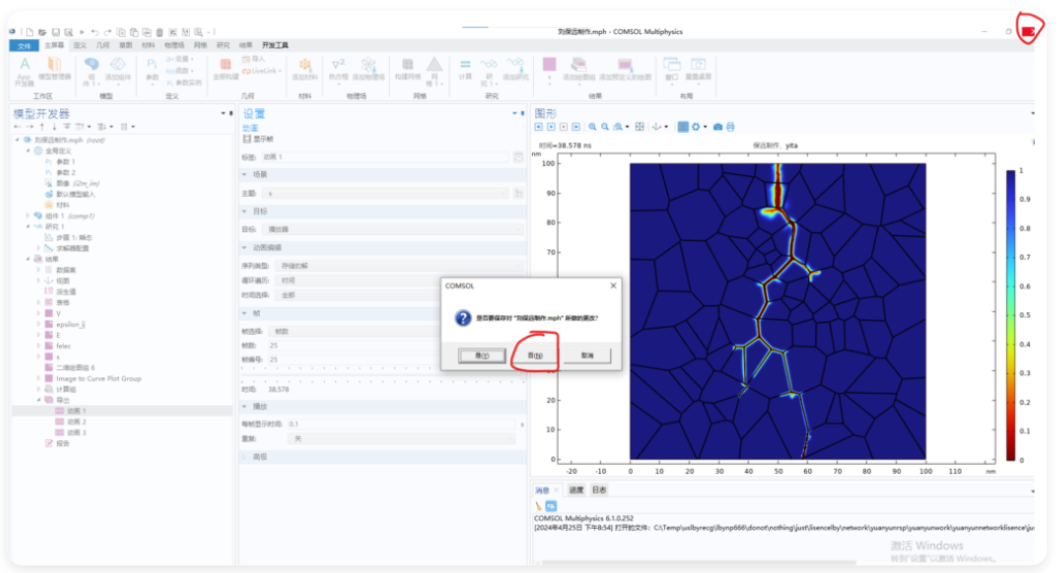Click the App 开发器 icon in ribbon

coord(24,71)
